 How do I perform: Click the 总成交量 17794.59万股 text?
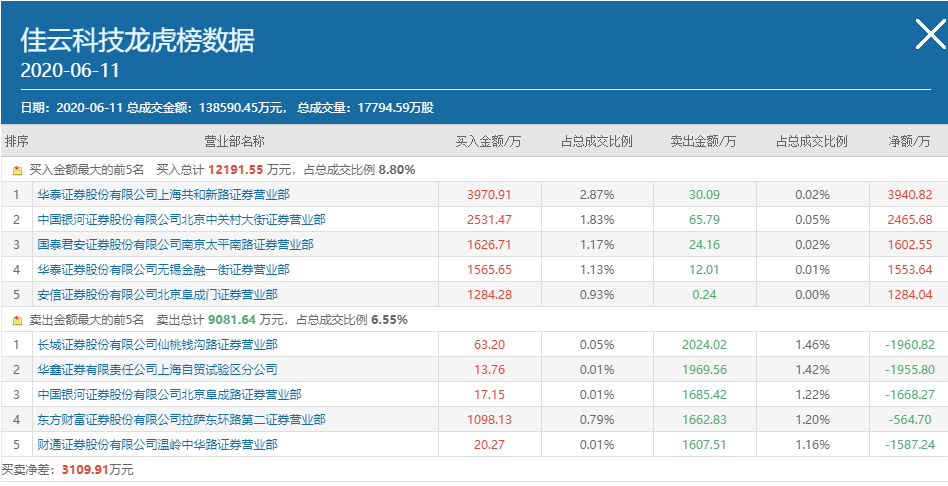pyautogui.click(x=365, y=108)
